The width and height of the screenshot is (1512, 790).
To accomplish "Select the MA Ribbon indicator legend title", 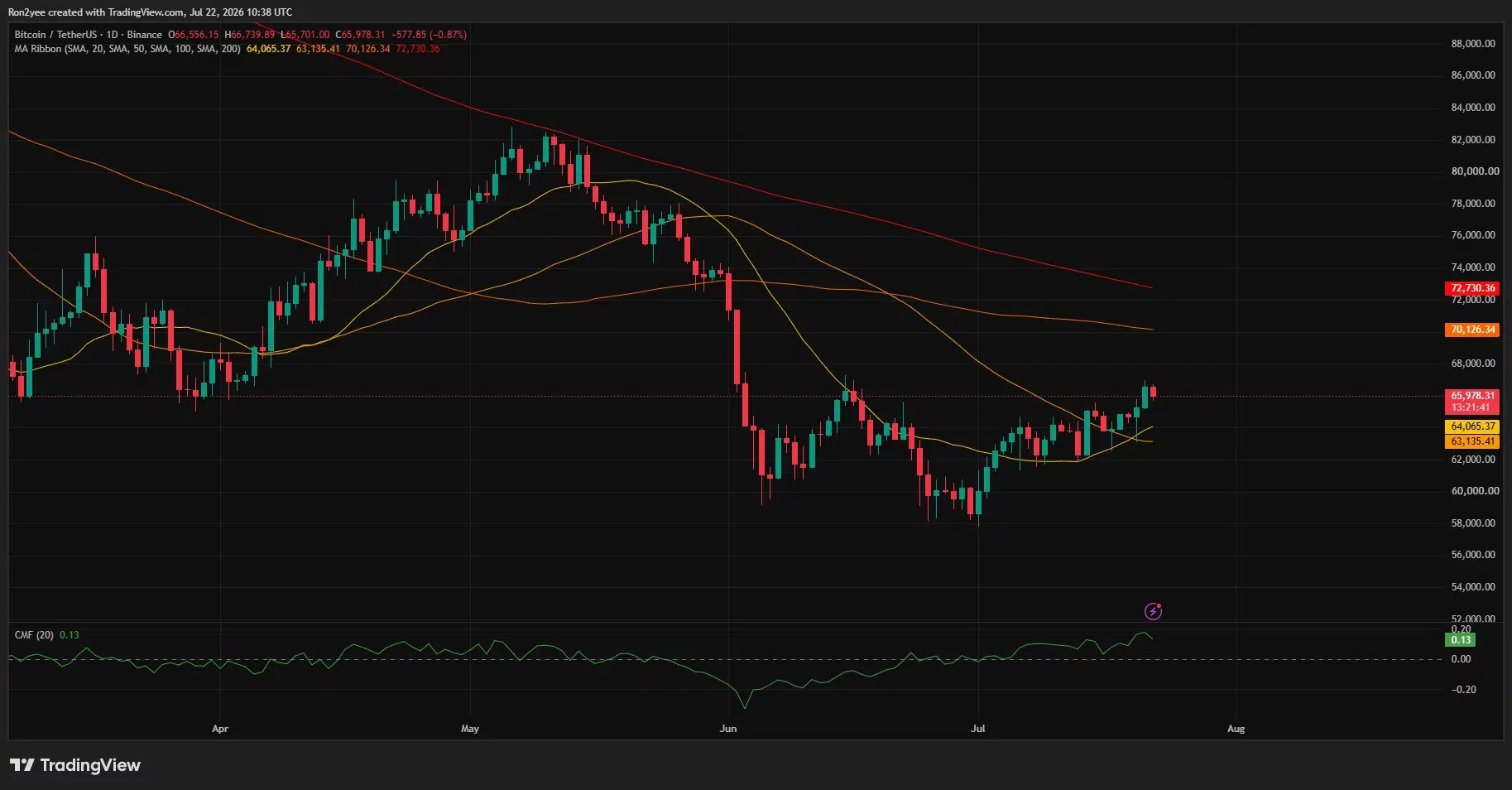I will pyautogui.click(x=127, y=49).
